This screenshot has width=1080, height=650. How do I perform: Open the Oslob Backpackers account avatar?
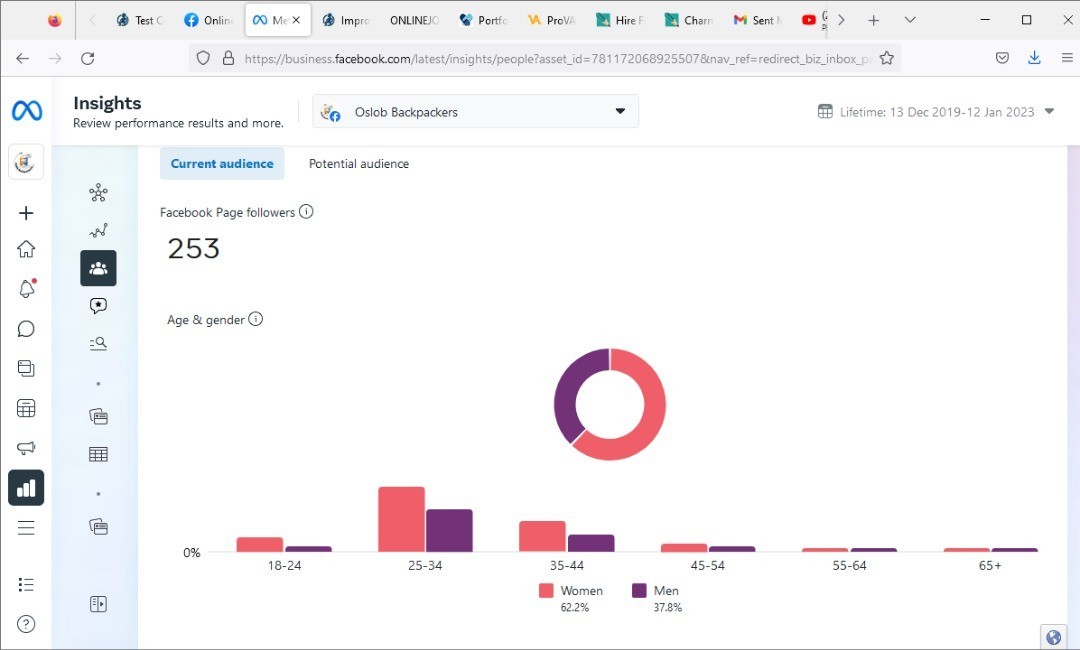25,162
